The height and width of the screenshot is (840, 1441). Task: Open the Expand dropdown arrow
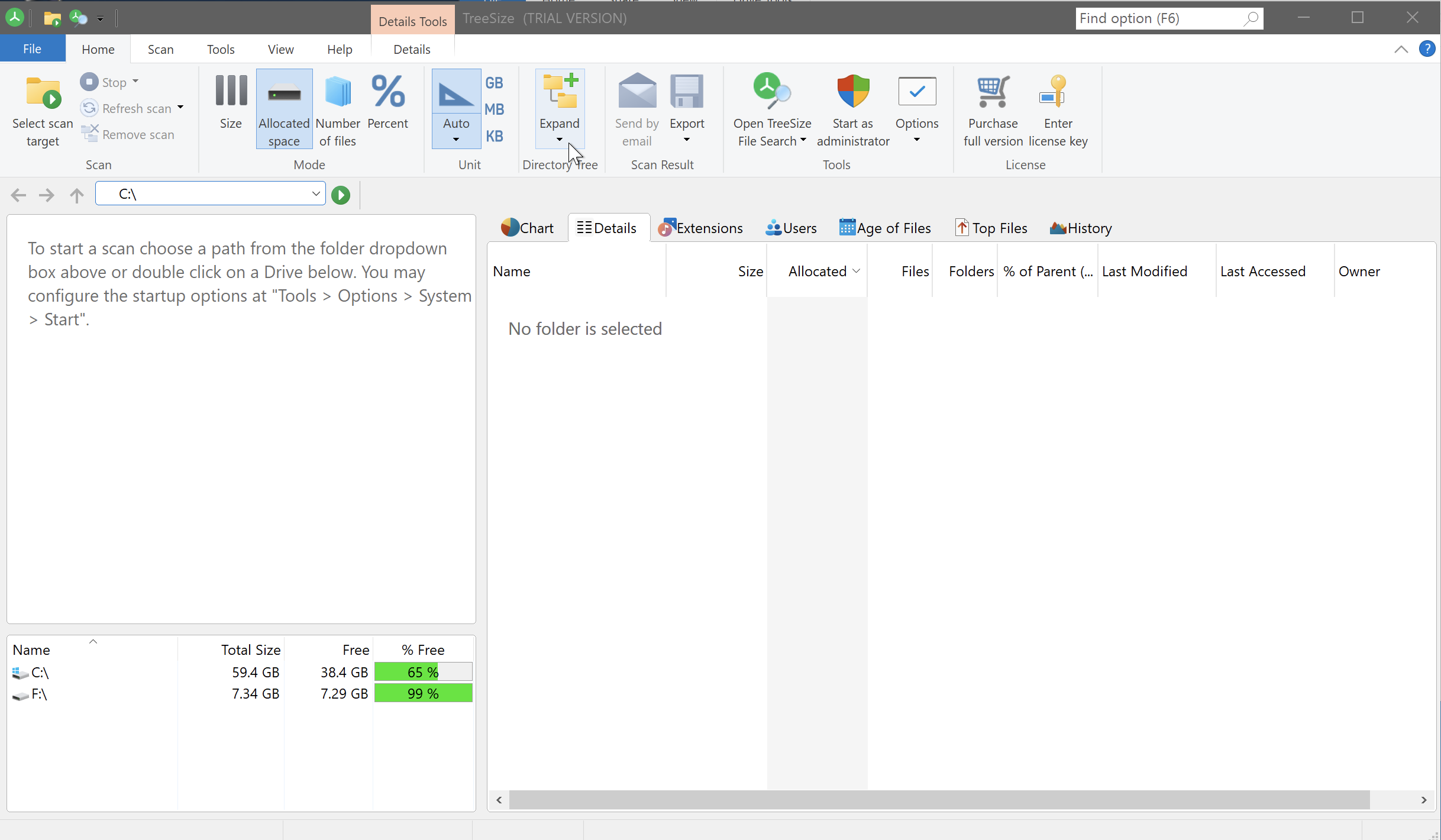(x=560, y=140)
